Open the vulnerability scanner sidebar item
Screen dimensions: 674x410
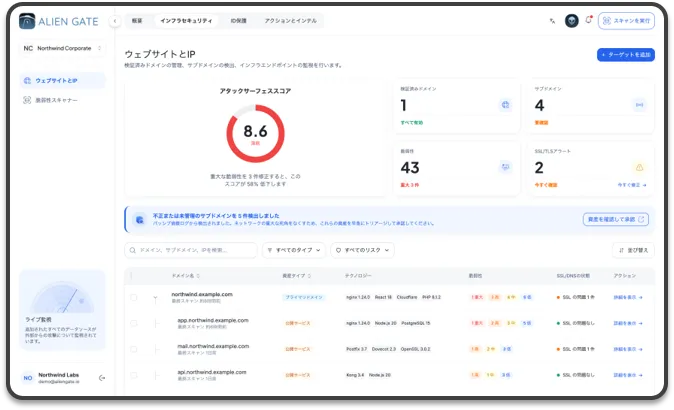(62, 100)
